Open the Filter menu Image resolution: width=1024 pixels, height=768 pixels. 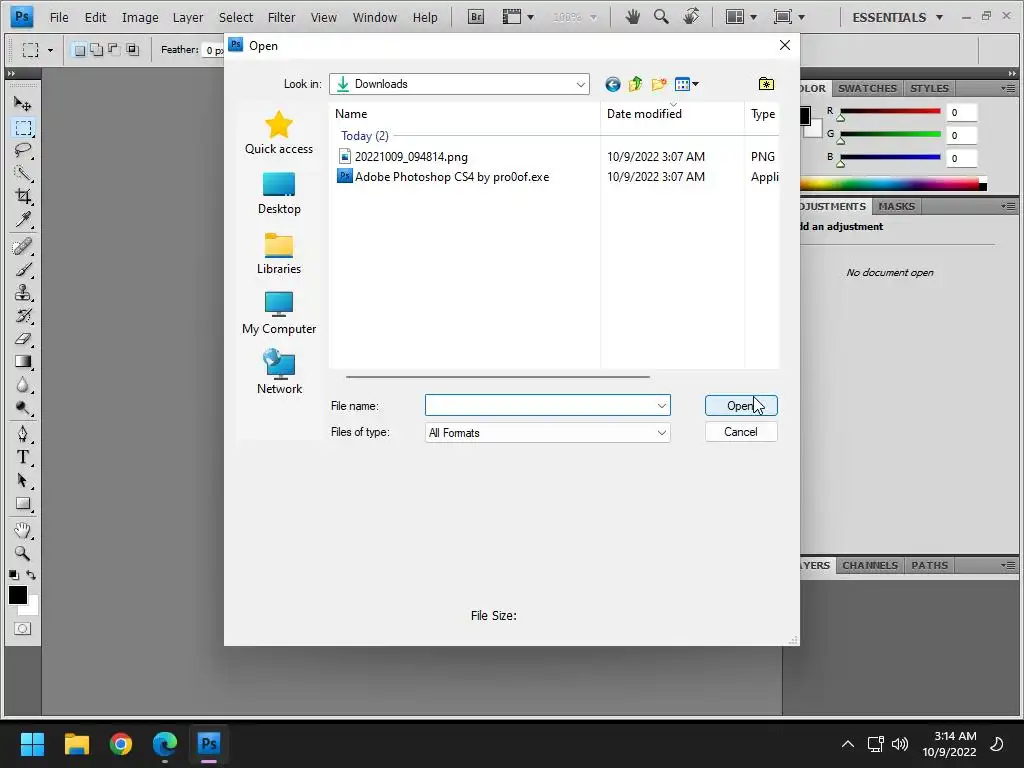point(281,18)
